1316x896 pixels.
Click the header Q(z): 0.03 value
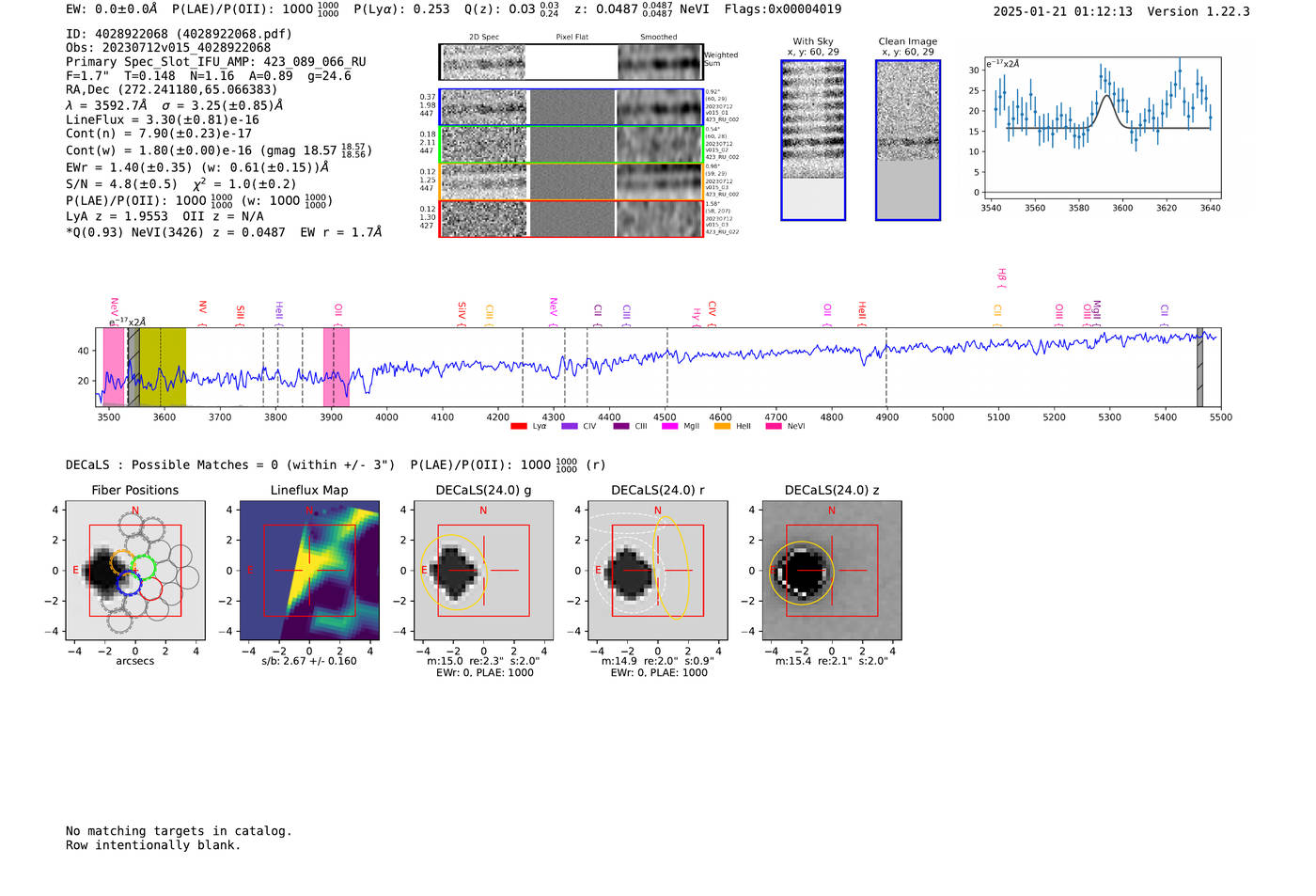coord(511,9)
